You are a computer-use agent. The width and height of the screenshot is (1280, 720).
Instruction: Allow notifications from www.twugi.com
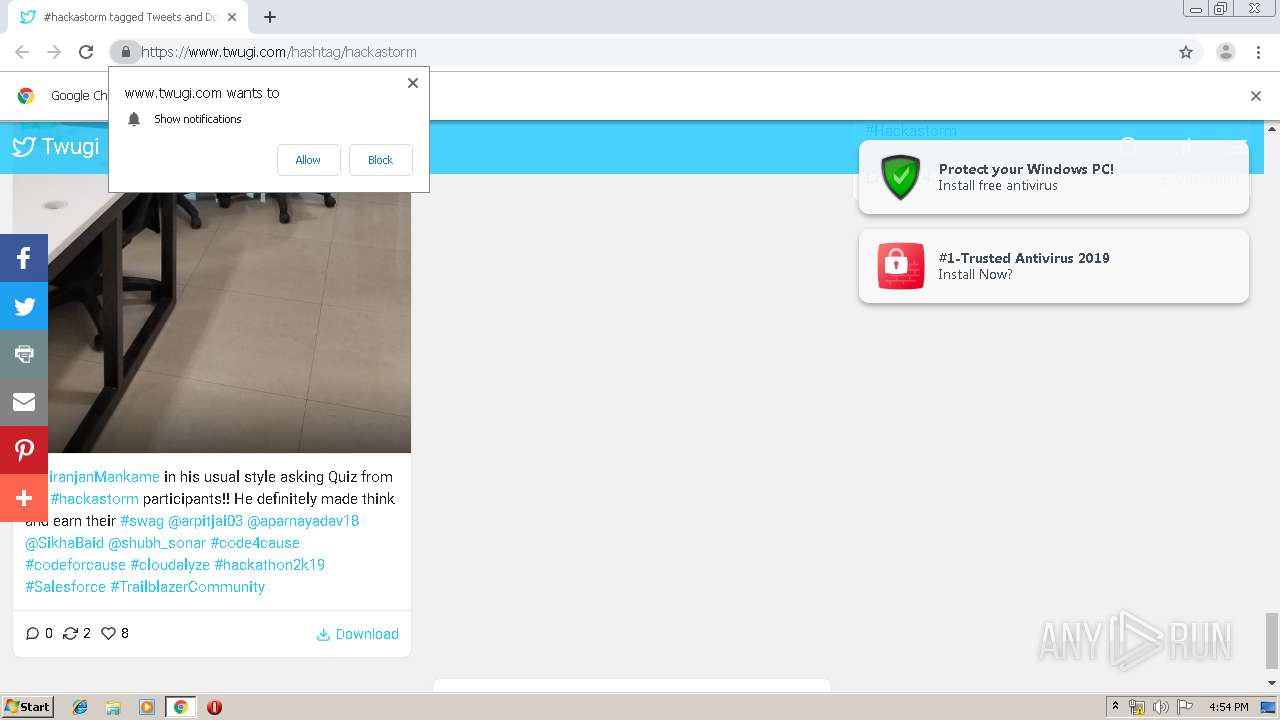click(x=308, y=160)
